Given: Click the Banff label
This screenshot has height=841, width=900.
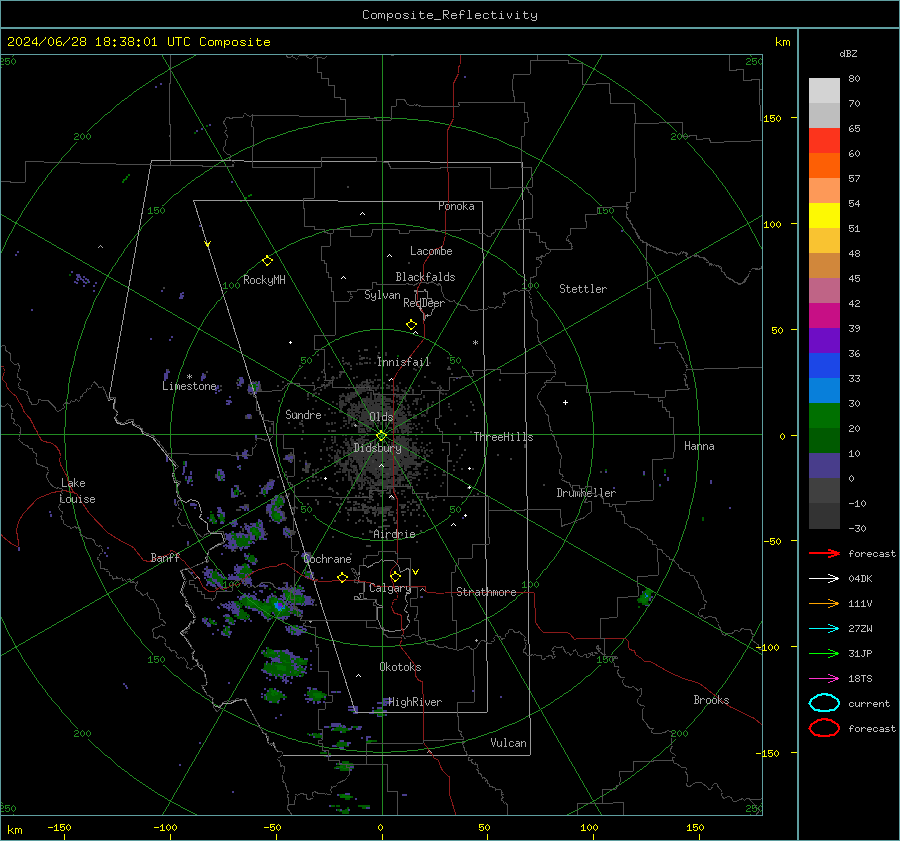Looking at the screenshot, I should 165,558.
